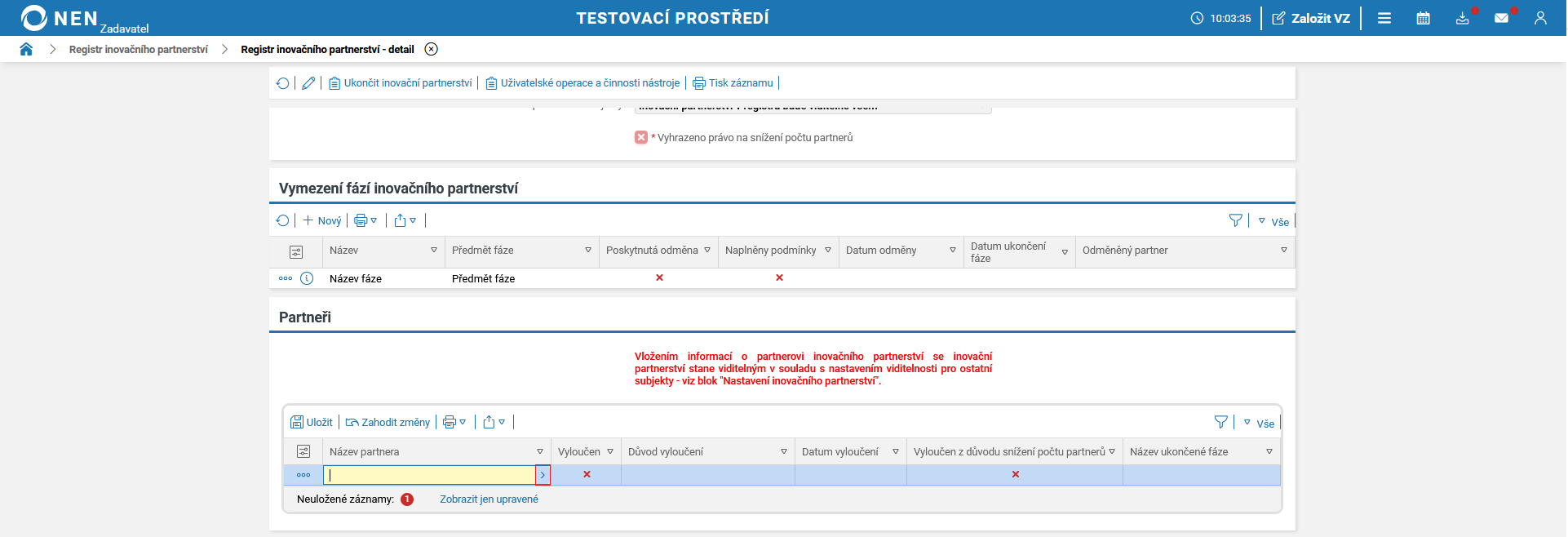Screen dimensions: 1568x537
Task: Open Datum vyloučení column filter arrow
Action: 896,452
